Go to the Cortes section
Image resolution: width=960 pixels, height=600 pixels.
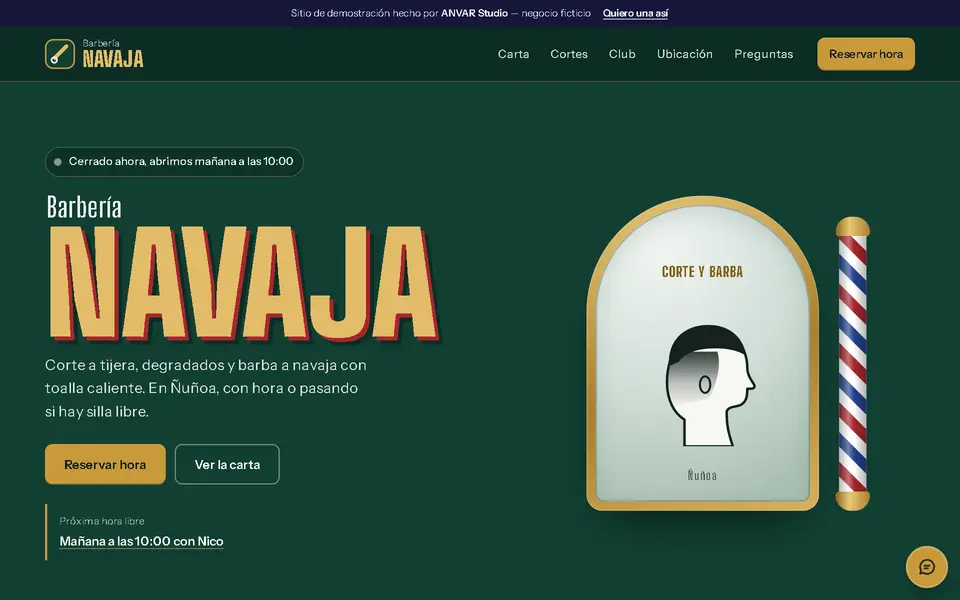coord(569,54)
